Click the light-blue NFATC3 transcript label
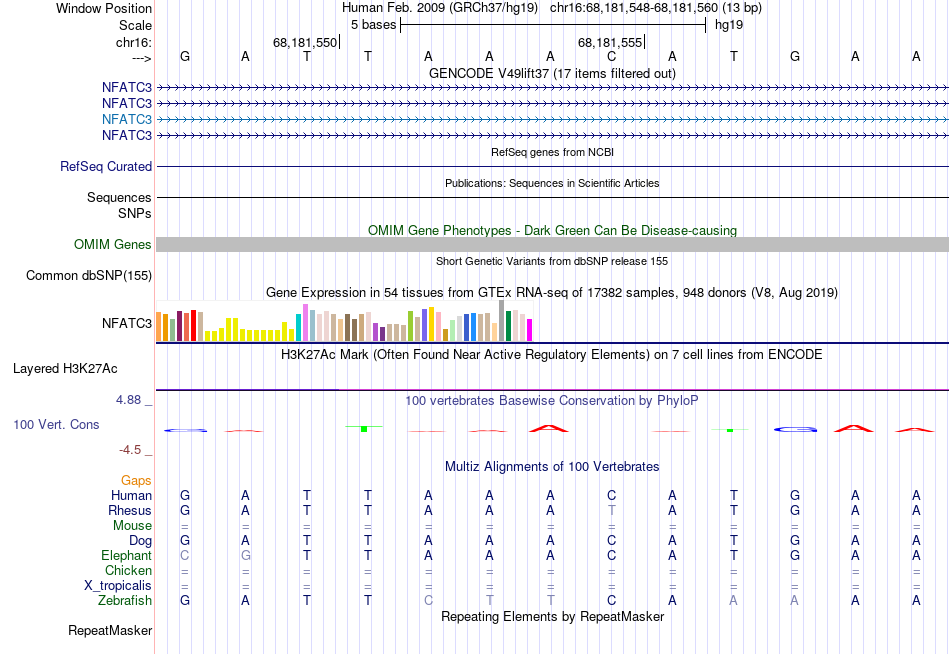950x654 pixels. tap(127, 119)
